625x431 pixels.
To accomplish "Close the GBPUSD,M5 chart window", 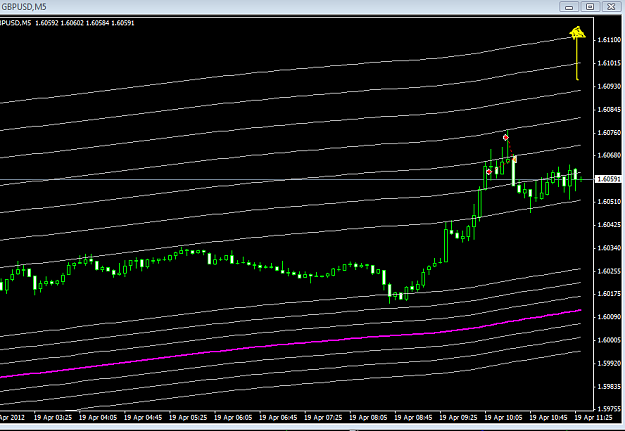I will click(x=611, y=7).
